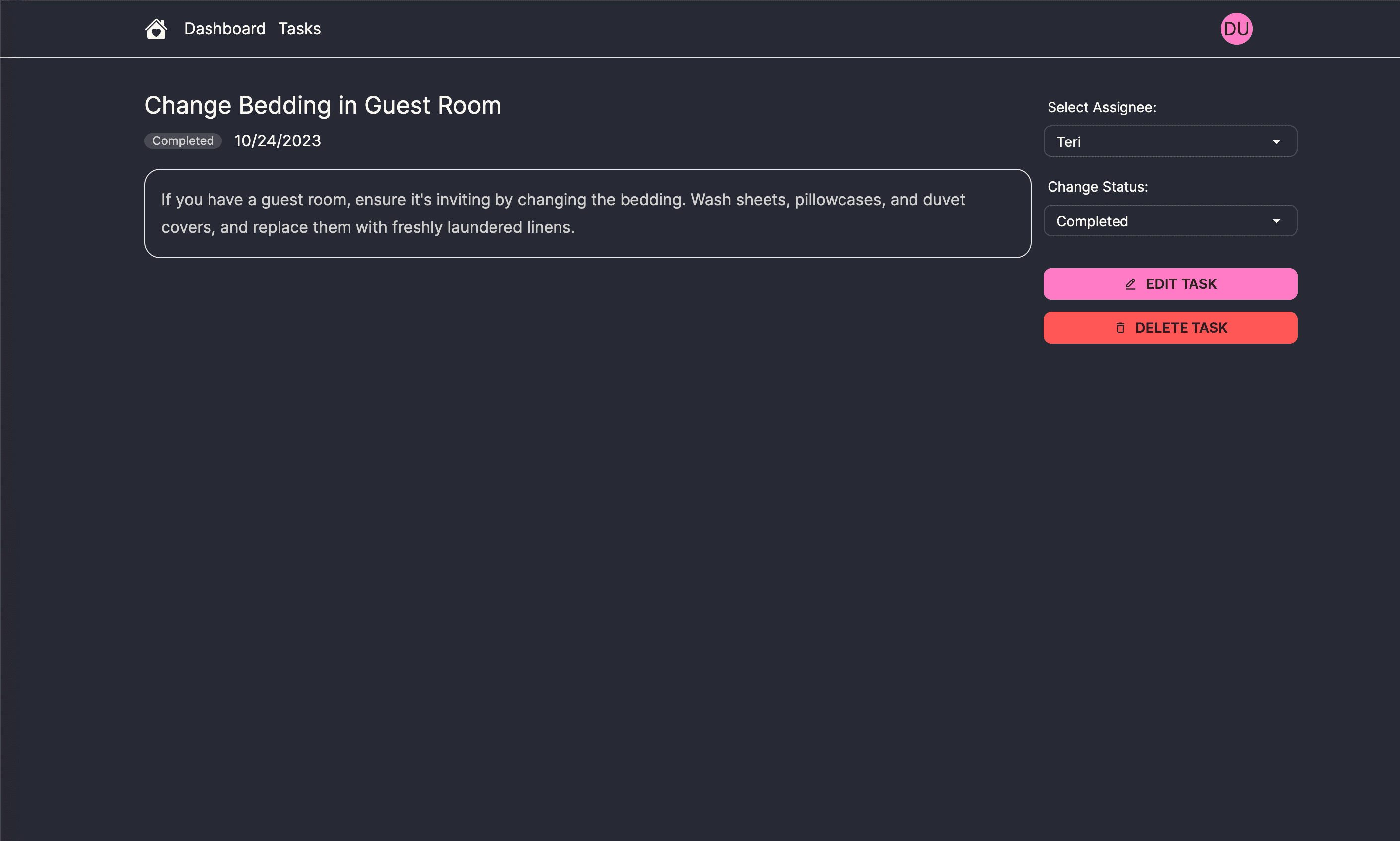
Task: Click the EDIT TASK button
Action: tap(1170, 284)
